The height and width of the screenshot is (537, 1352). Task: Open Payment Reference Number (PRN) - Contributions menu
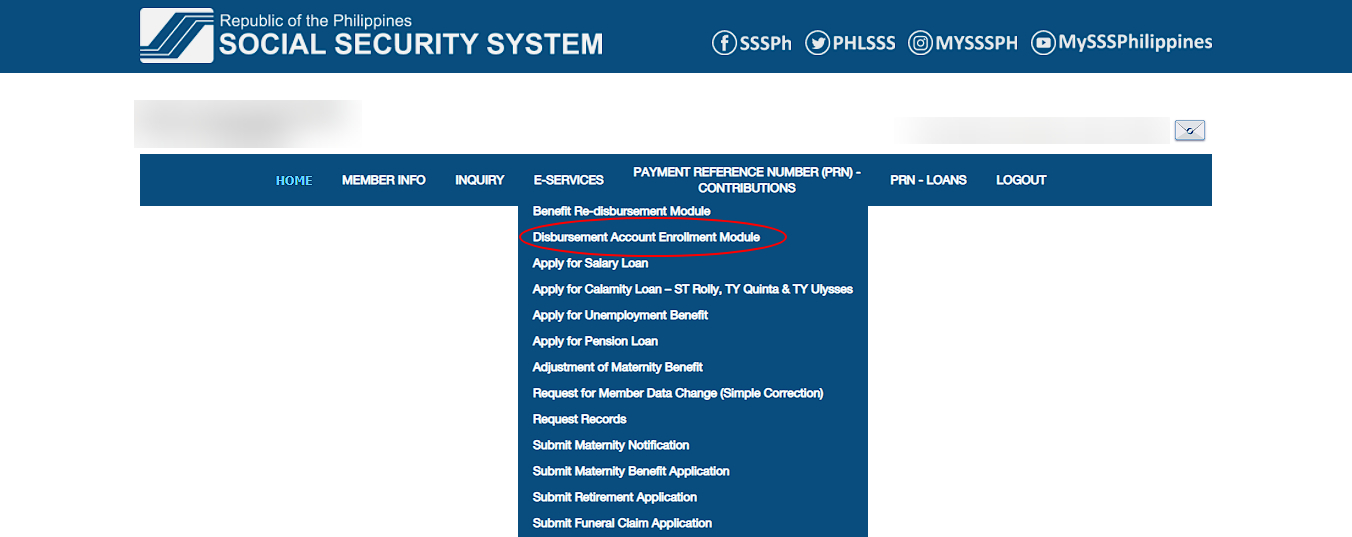point(747,180)
